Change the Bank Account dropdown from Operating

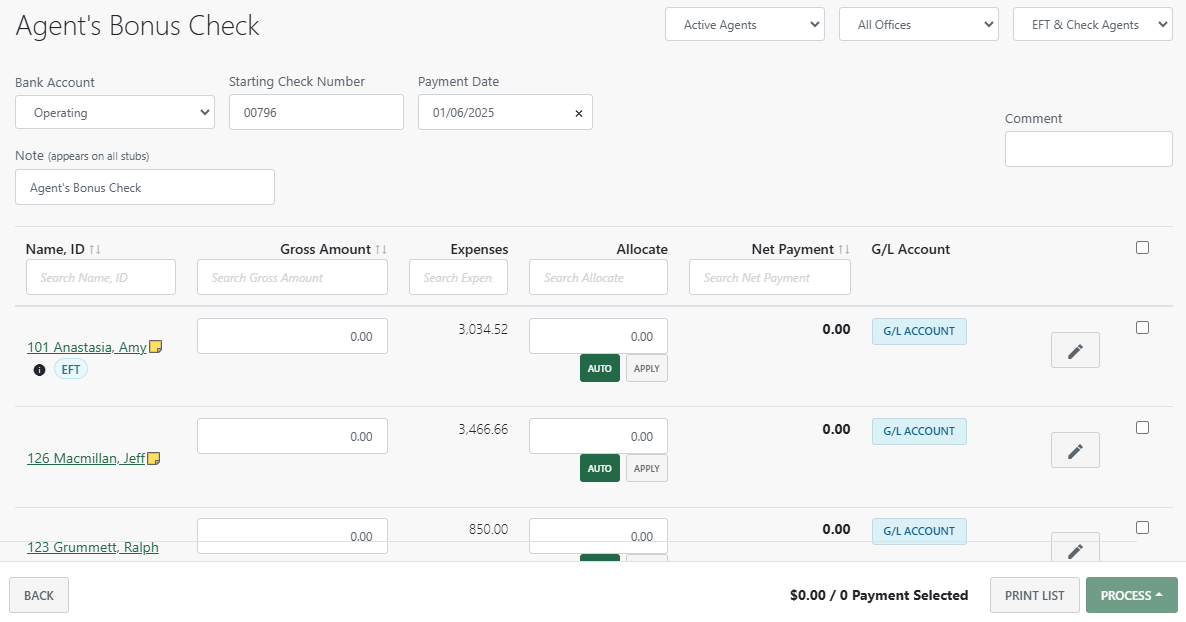114,112
